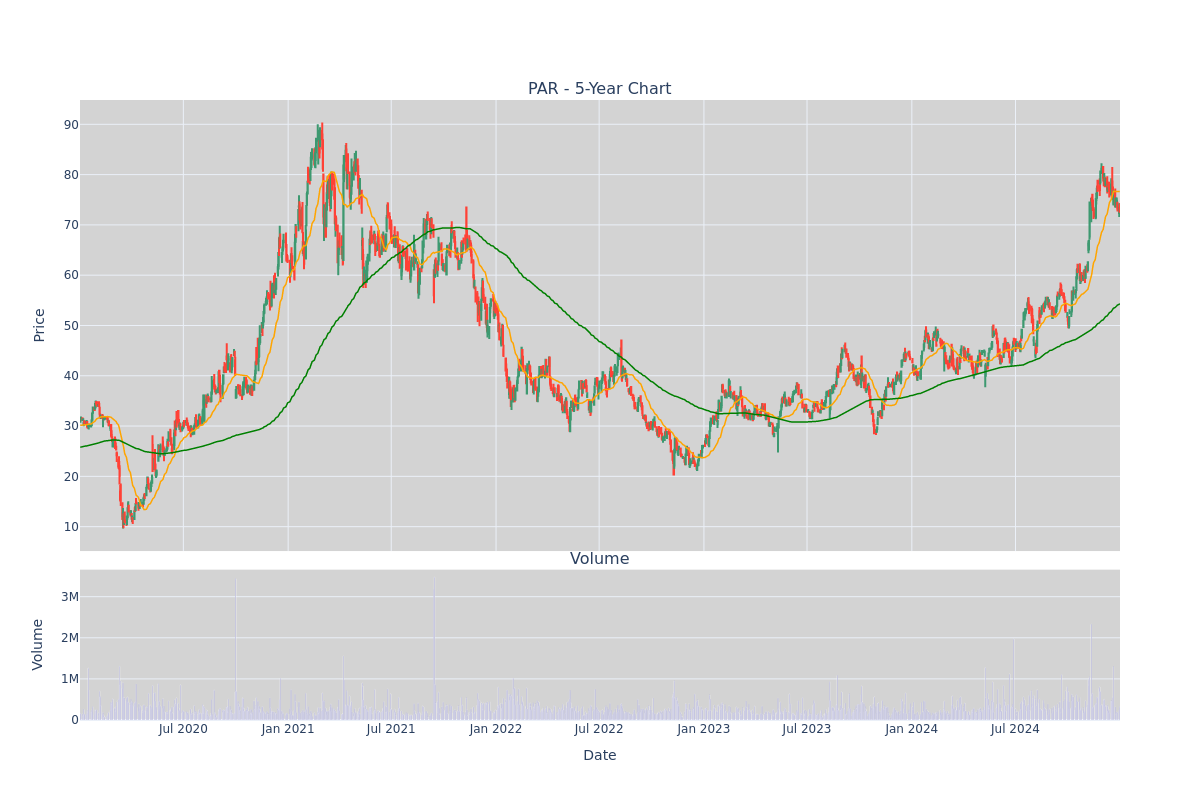Select the "Jan 2024" date tick

(912, 729)
